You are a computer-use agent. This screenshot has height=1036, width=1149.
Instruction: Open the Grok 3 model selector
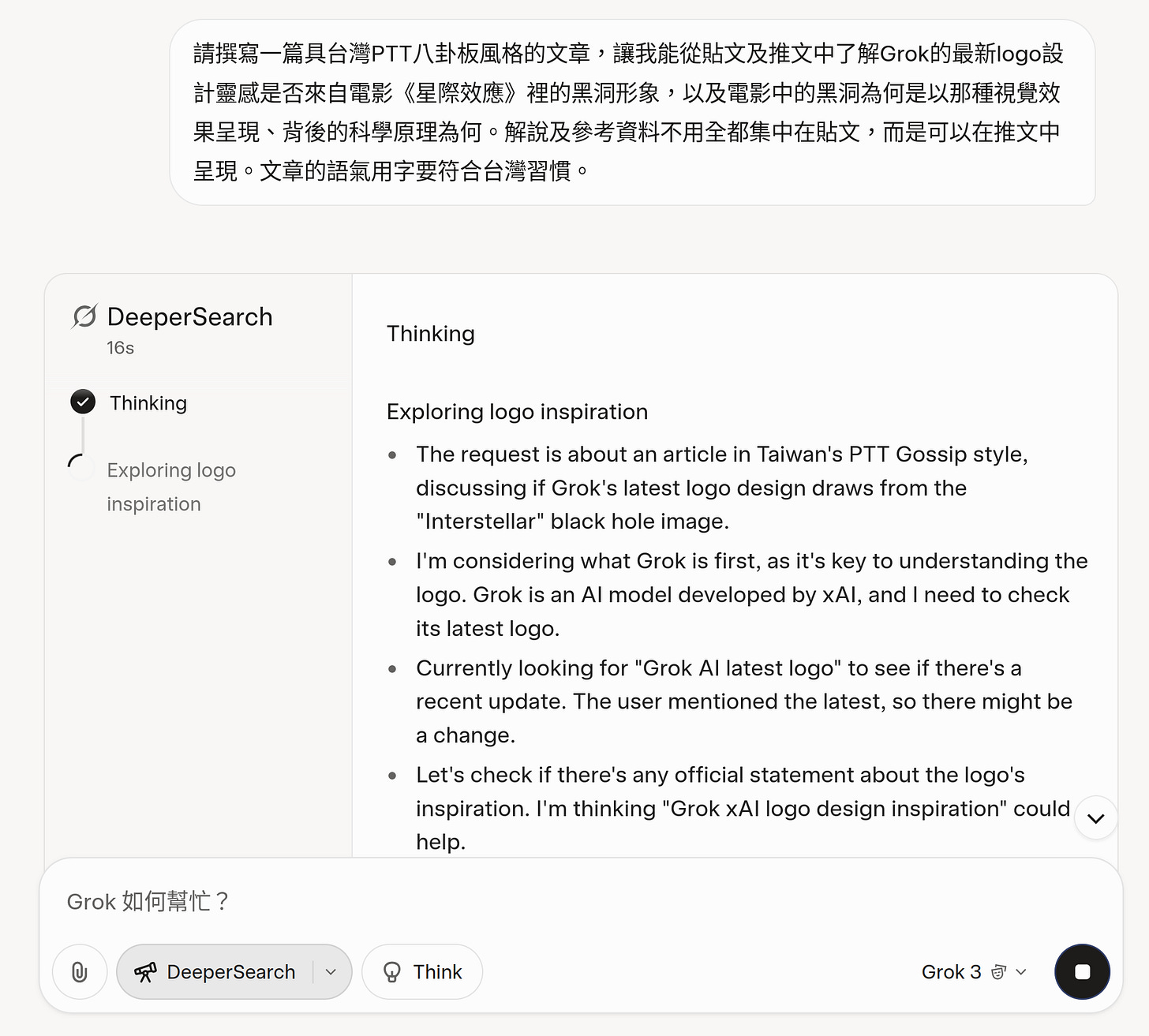(975, 972)
